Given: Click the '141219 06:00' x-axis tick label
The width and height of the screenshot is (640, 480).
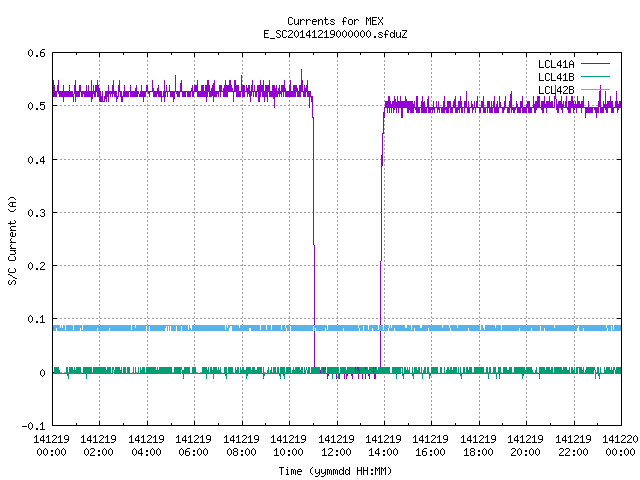Looking at the screenshot, I should pyautogui.click(x=193, y=445).
